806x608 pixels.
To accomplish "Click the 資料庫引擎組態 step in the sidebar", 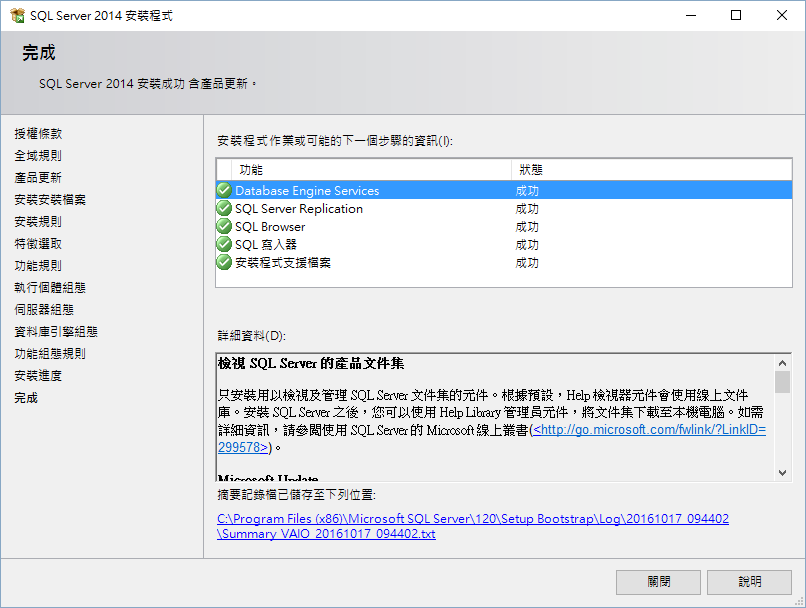I will point(56,331).
